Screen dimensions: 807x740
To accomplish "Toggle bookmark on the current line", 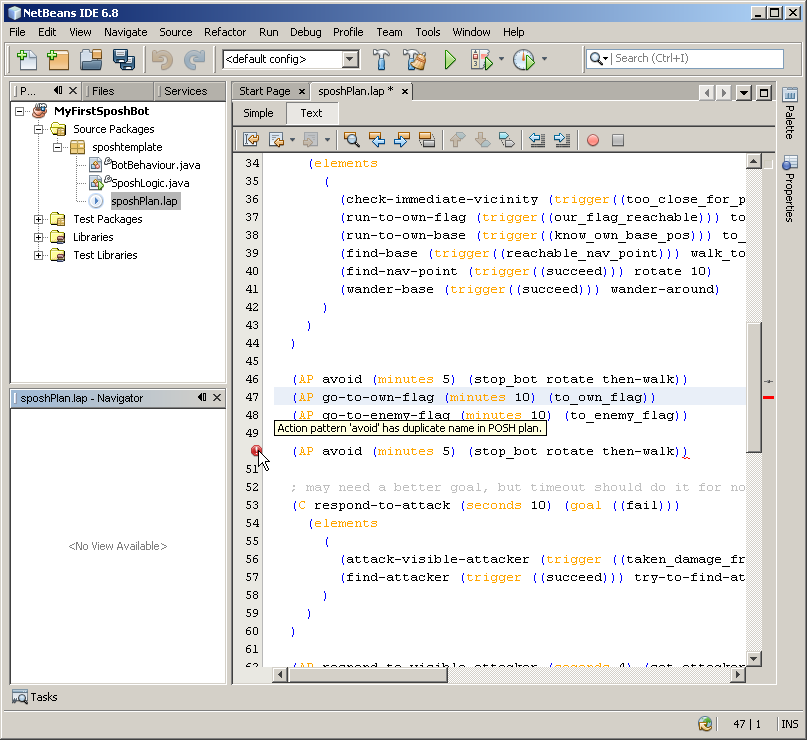I will pyautogui.click(x=507, y=140).
